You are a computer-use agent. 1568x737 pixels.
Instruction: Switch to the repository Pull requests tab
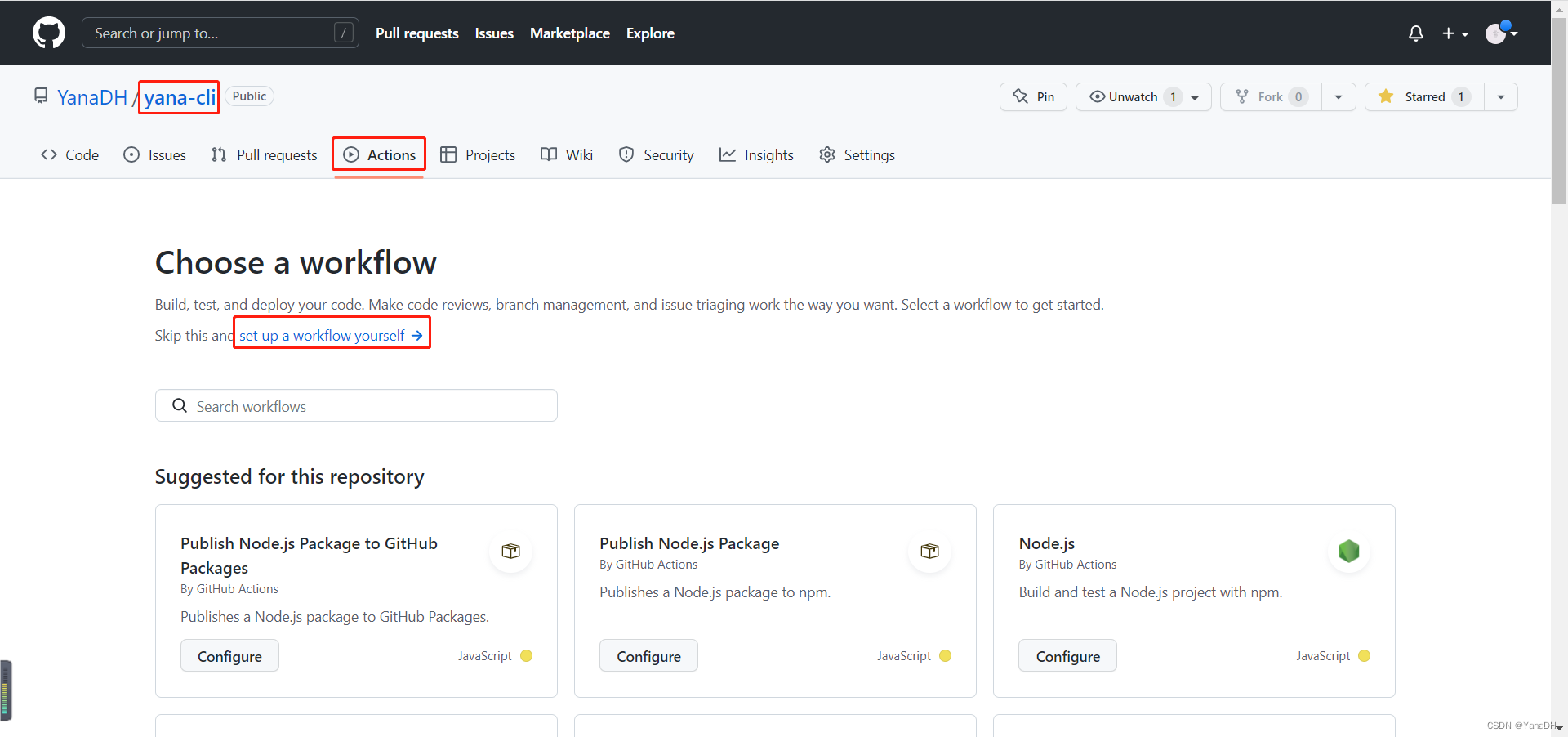[264, 154]
